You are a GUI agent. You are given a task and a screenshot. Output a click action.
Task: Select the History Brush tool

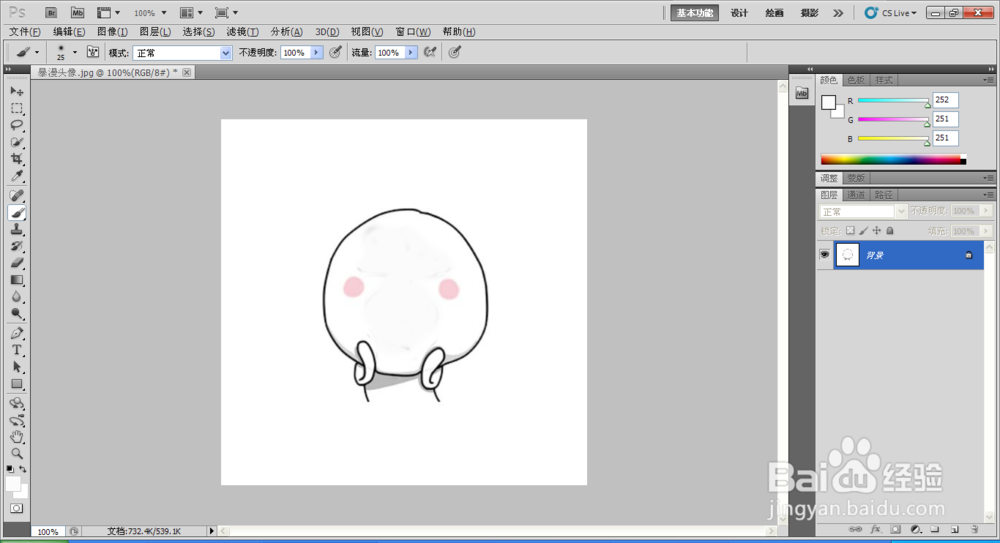coord(17,246)
